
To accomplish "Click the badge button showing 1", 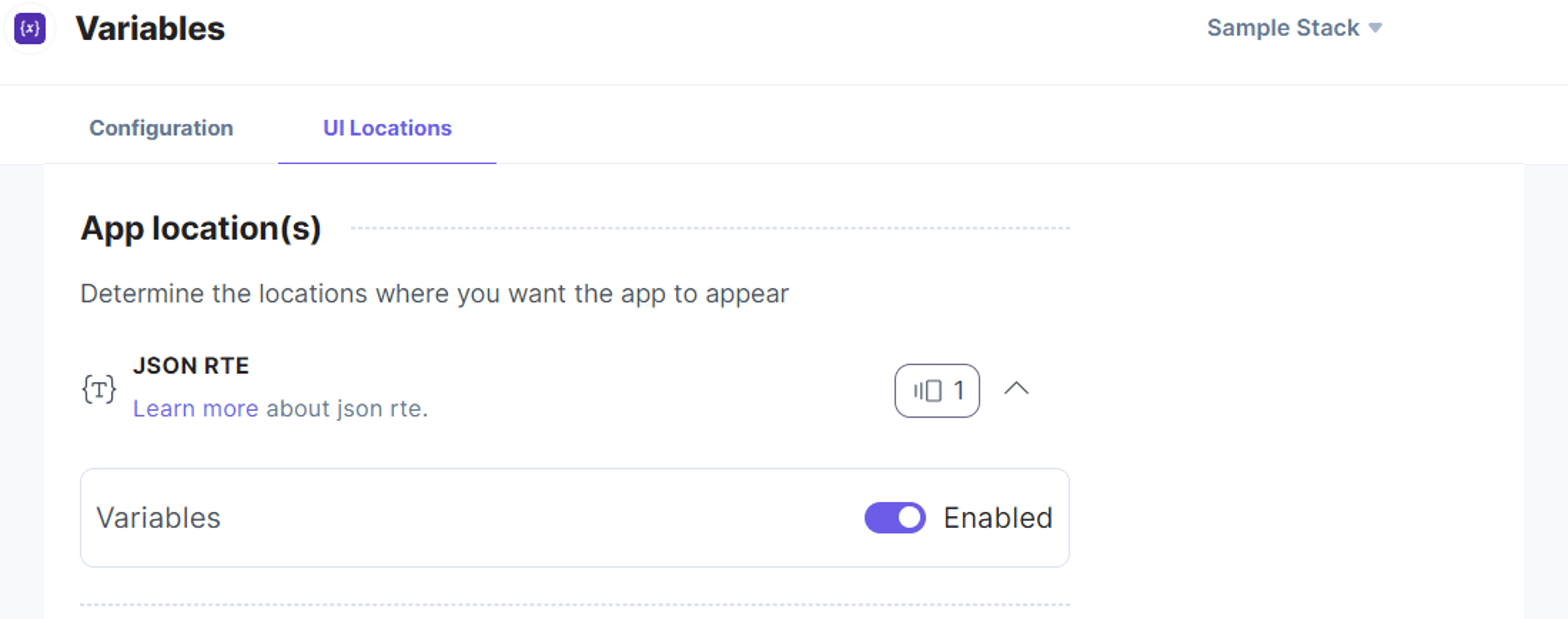I will 937,391.
